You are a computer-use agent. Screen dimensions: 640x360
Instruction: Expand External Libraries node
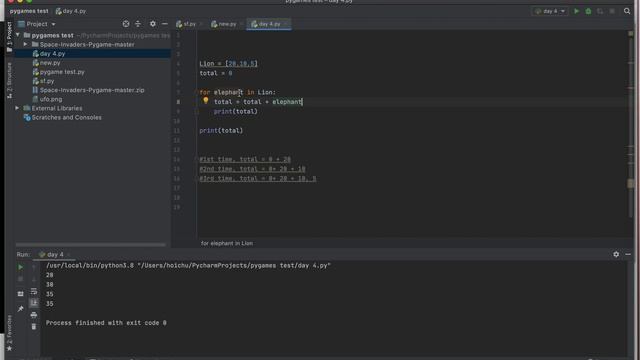click(x=18, y=108)
